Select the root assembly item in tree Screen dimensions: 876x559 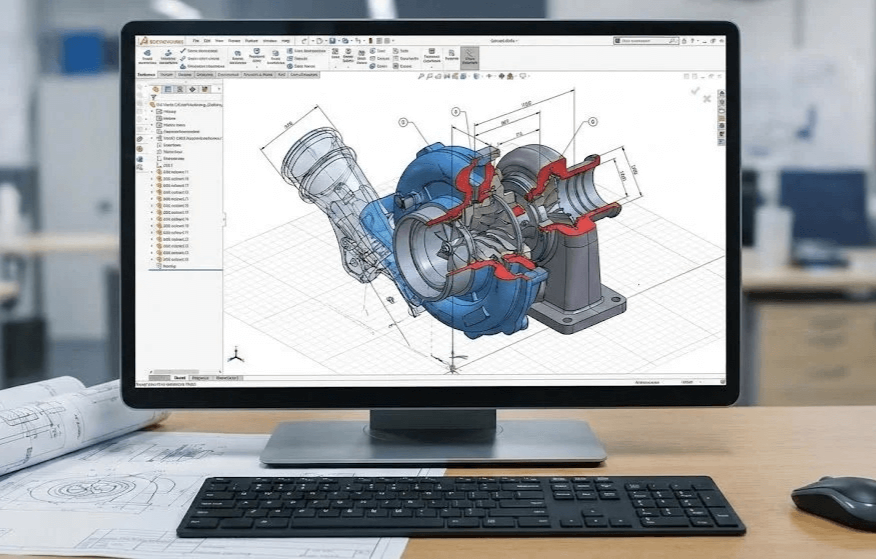[x=184, y=104]
